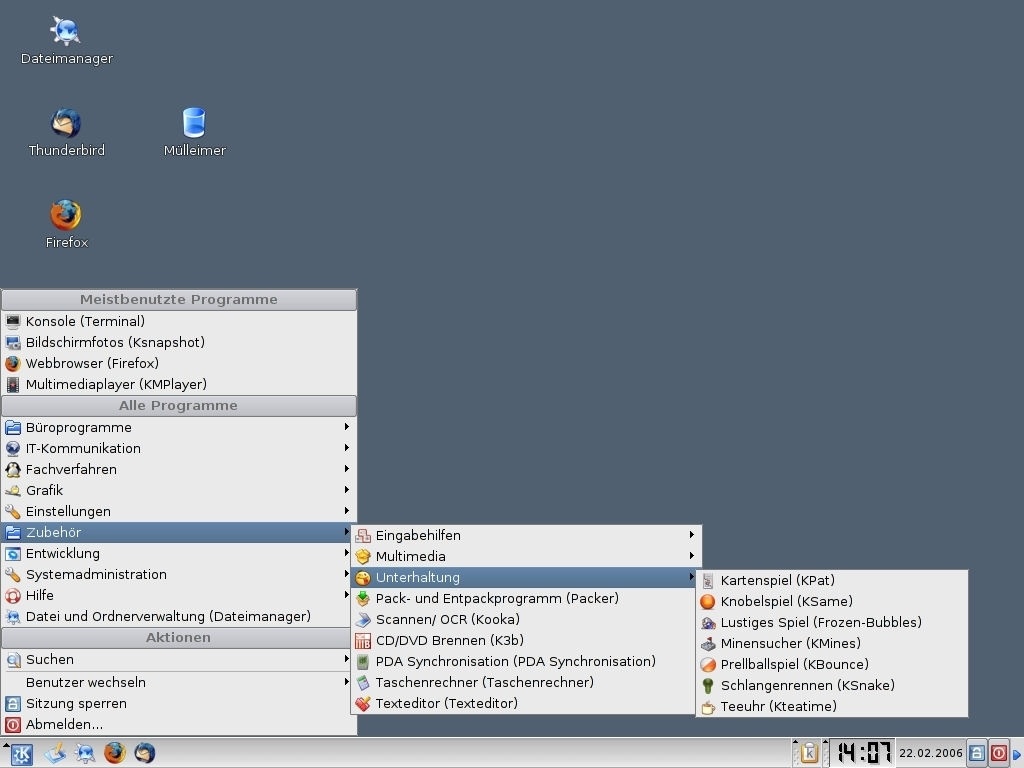Open the Dateimanager desktop icon

click(x=66, y=40)
